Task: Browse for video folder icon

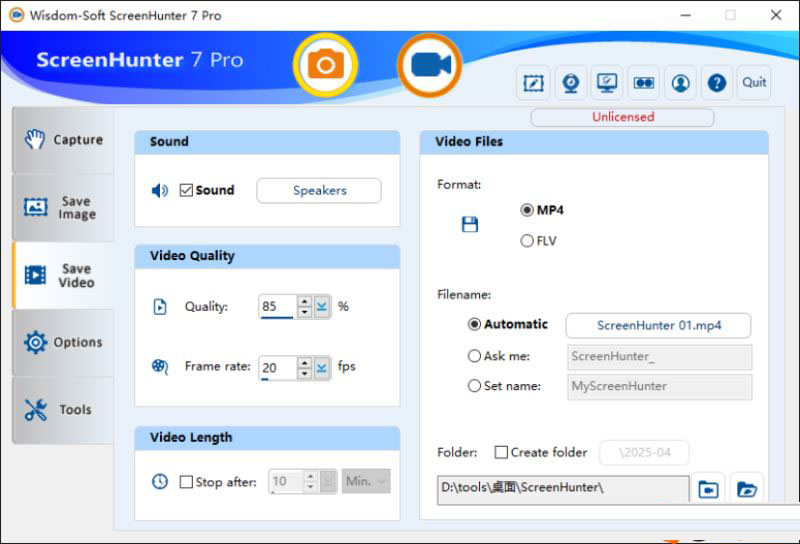Action: (708, 489)
